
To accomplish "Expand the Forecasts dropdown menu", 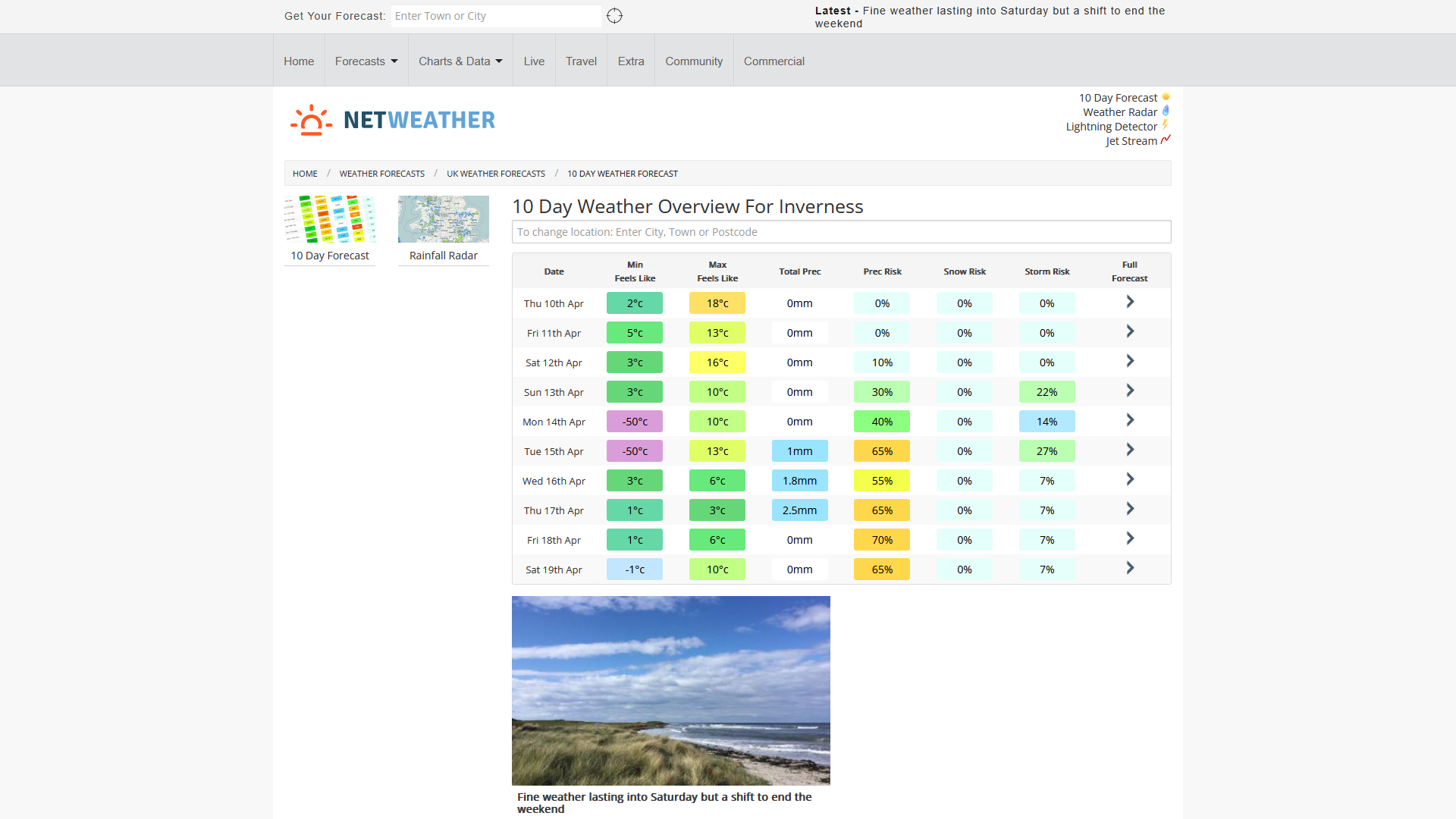I will [366, 61].
